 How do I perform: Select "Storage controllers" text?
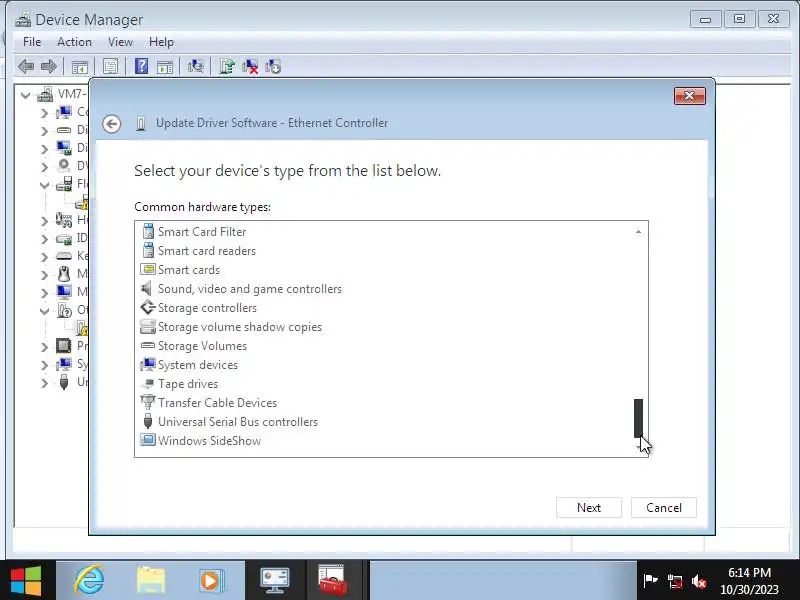coord(207,308)
